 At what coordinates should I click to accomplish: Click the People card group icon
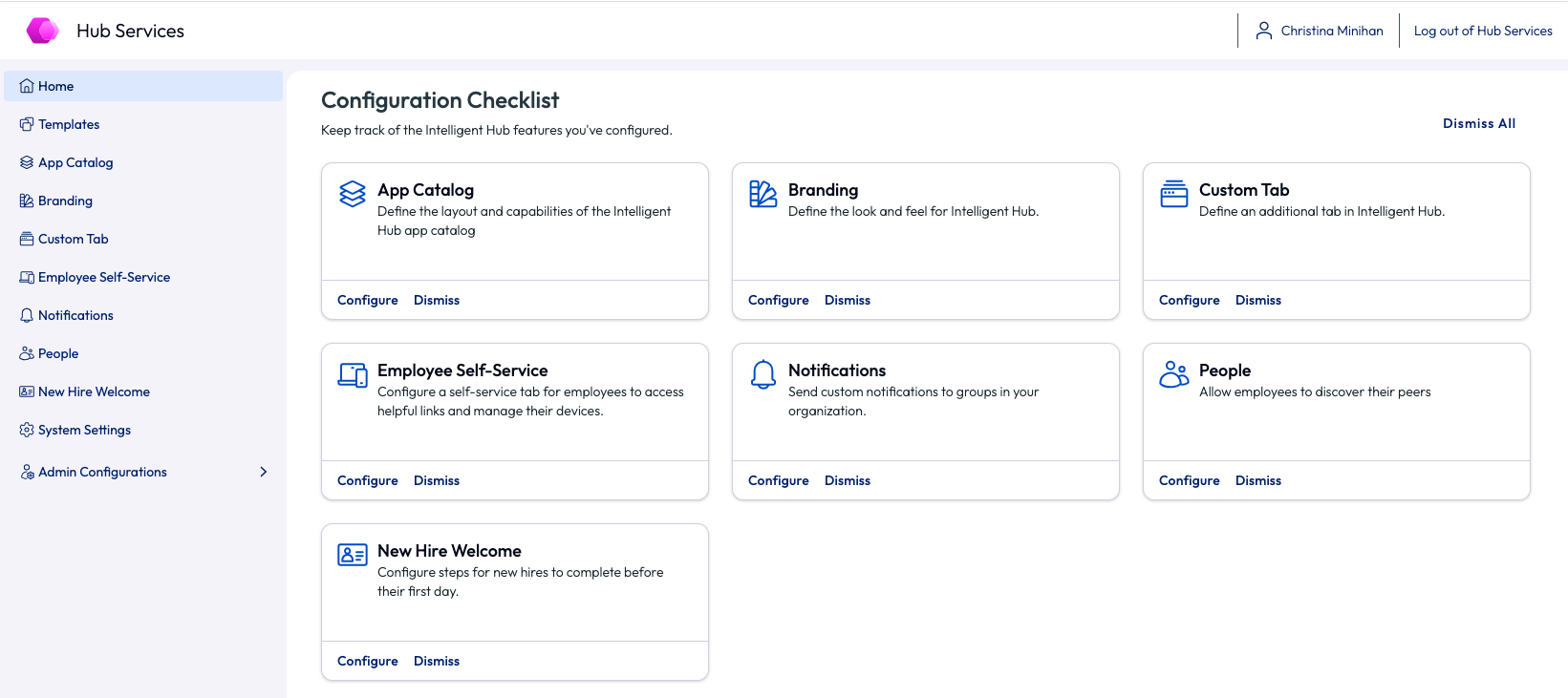[x=1173, y=374]
